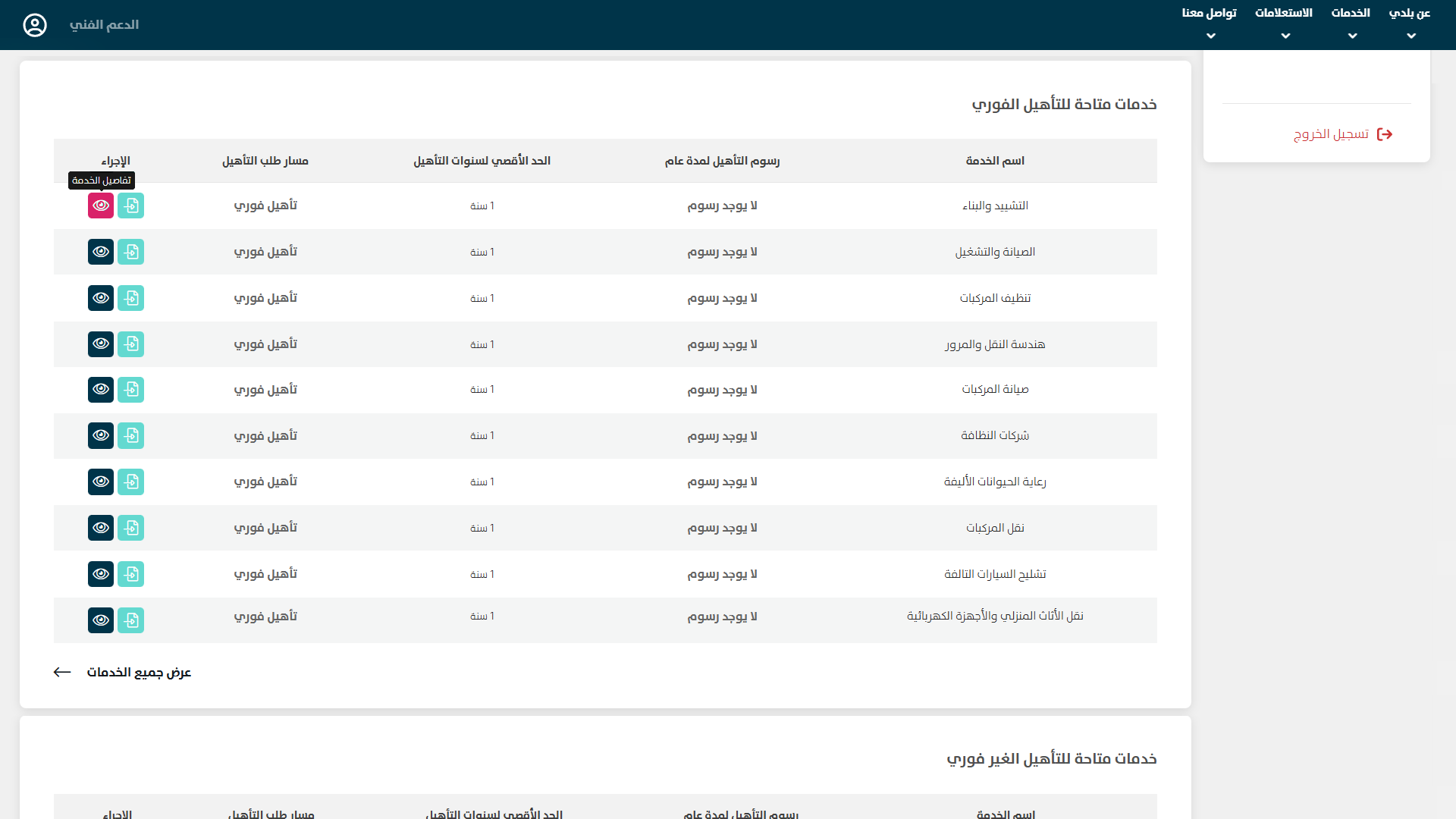Submit request icon for تشليح السيارات التالفة
Image resolution: width=1456 pixels, height=819 pixels.
coord(131,574)
